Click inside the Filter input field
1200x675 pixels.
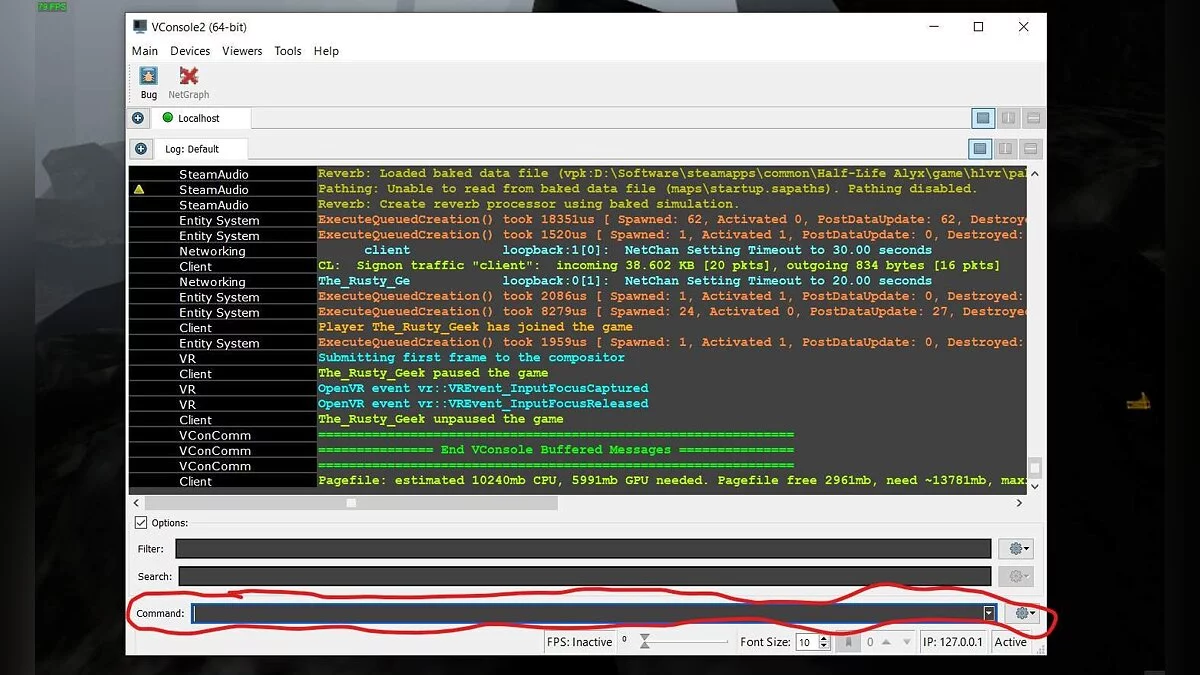pyautogui.click(x=582, y=549)
